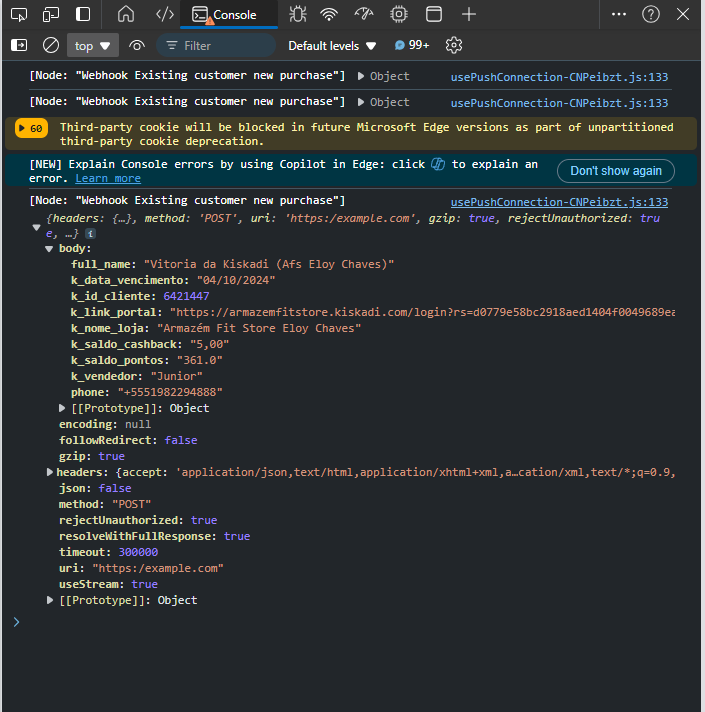705x712 pixels.
Task: Expand the first collapsed Object entry
Action: click(x=361, y=76)
